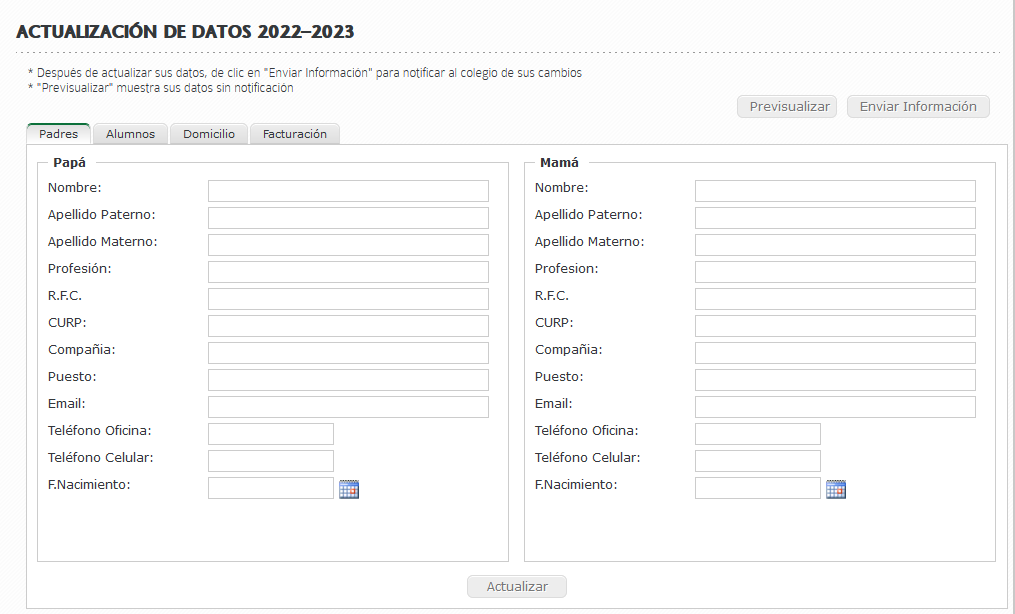1015x614 pixels.
Task: Select the Facturación tab
Action: click(295, 134)
